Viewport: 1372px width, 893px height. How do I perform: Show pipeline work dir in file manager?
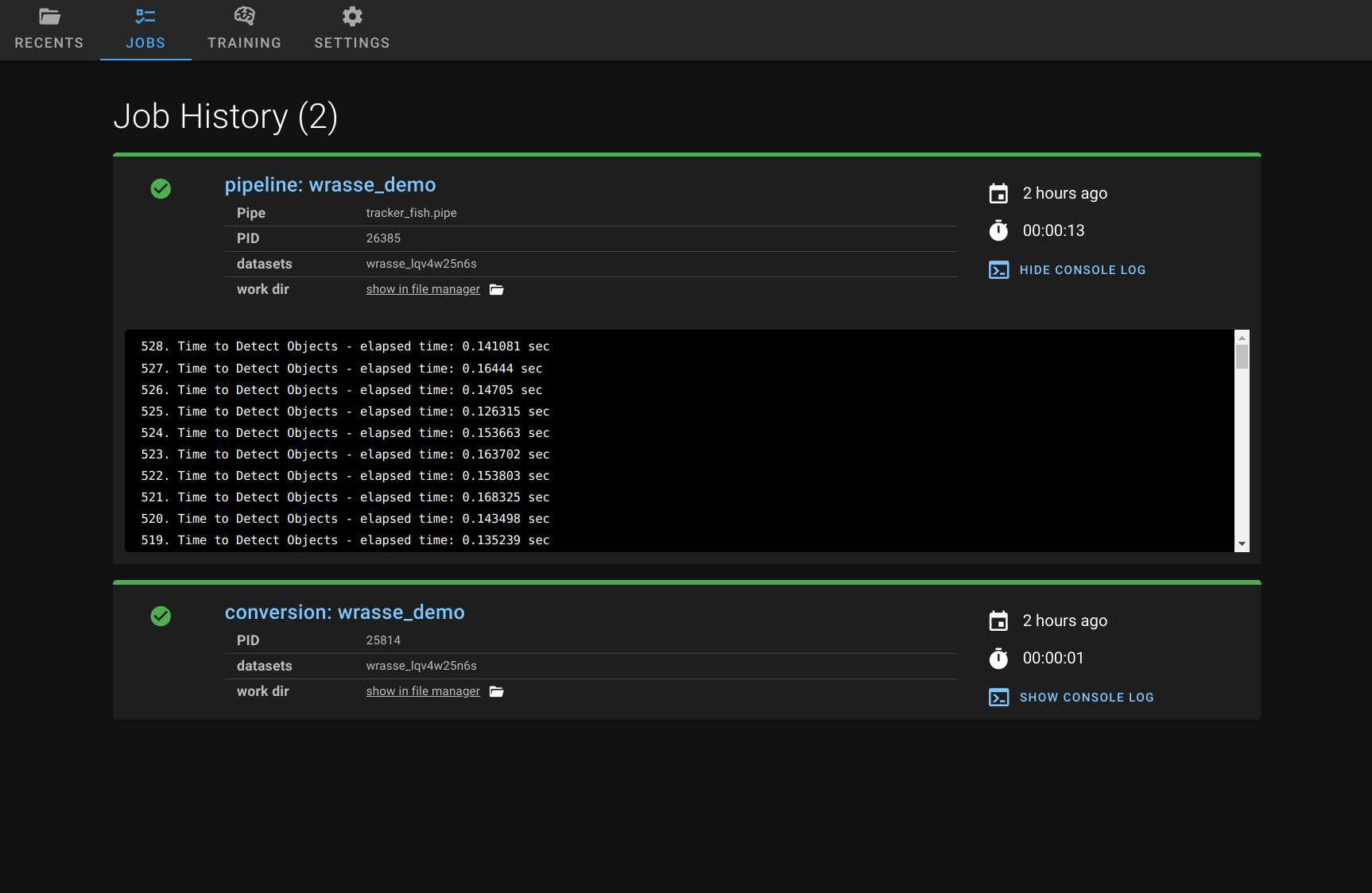(x=423, y=289)
